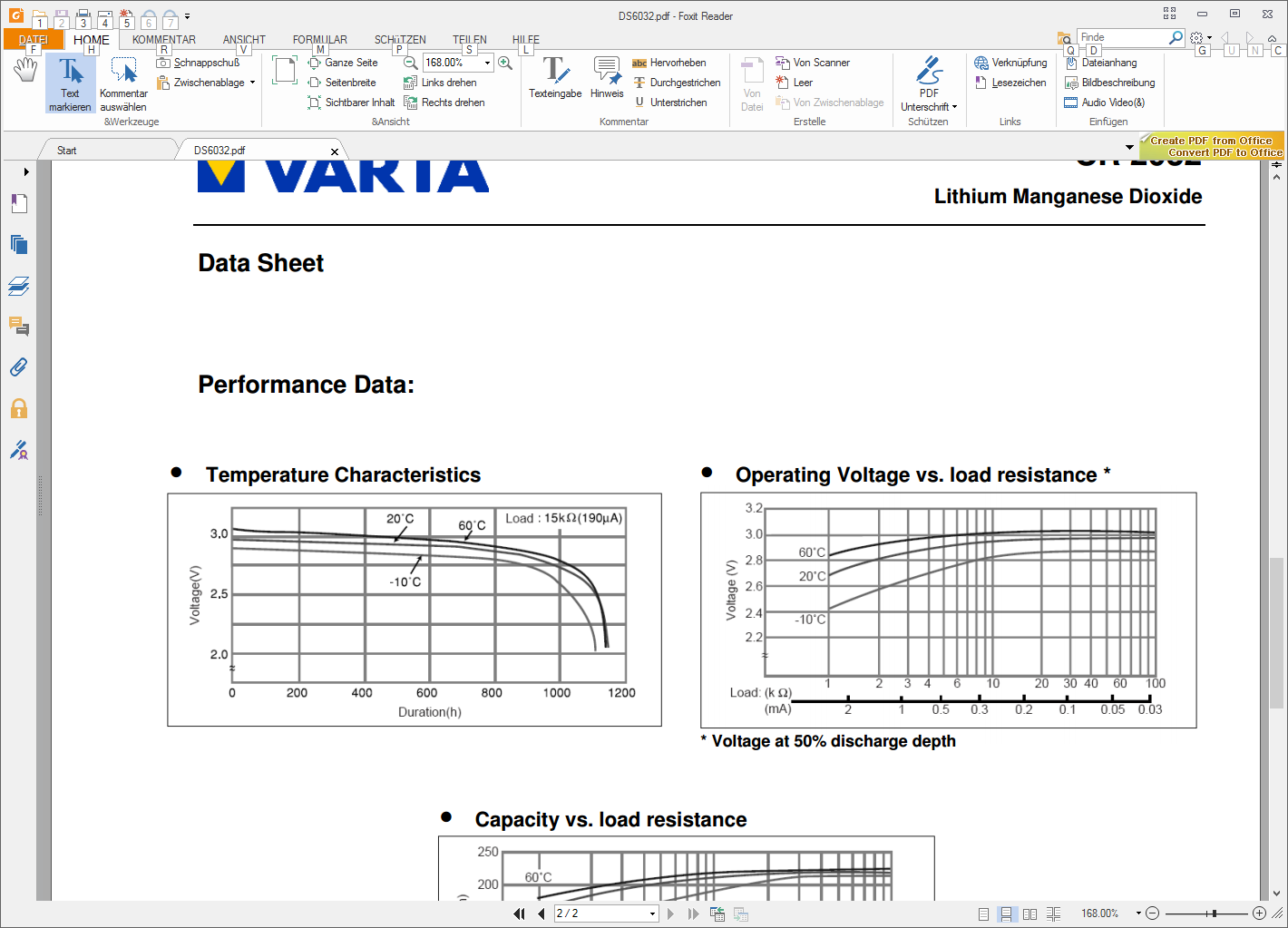Viewport: 1288px width, 928px height.
Task: Click the Create PDF from Office banner
Action: coord(1213,147)
